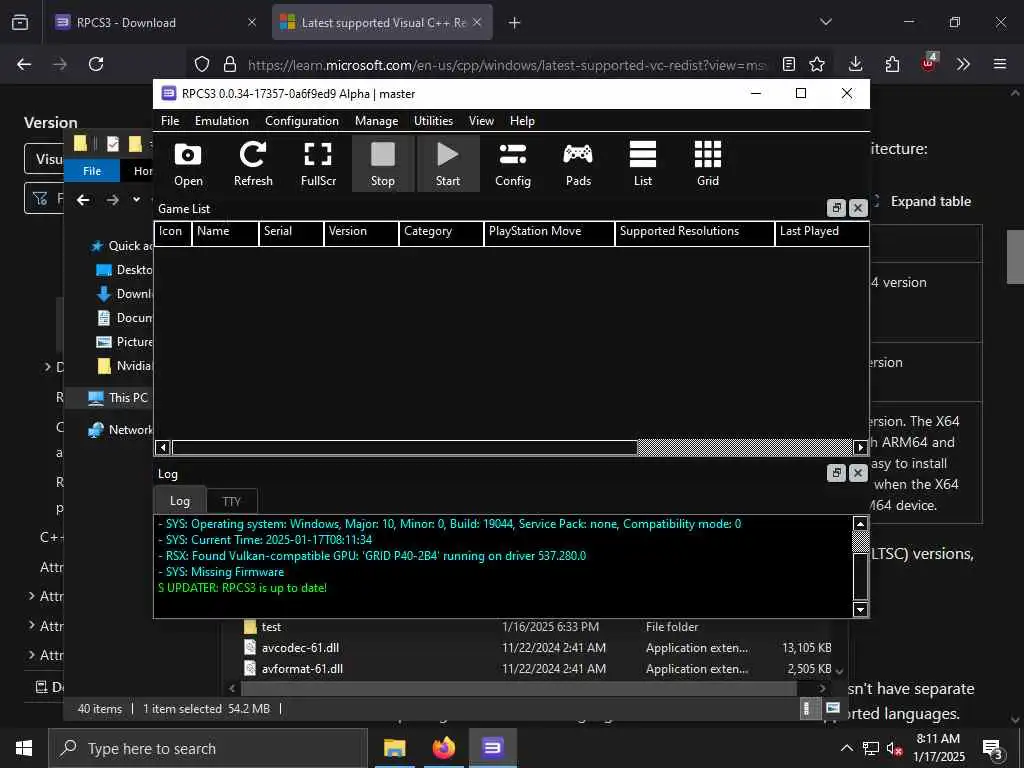Float the Log panel
Image resolution: width=1024 pixels, height=768 pixels.
[836, 473]
